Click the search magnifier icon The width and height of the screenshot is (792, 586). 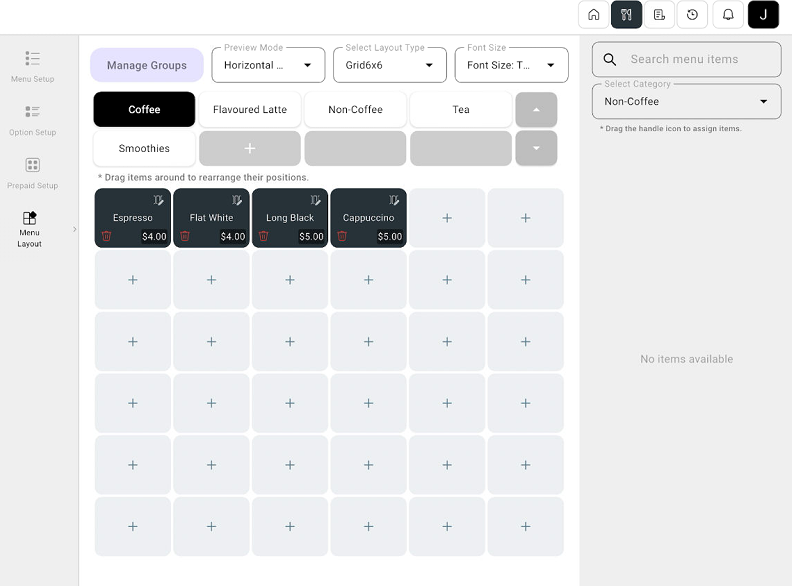point(610,59)
